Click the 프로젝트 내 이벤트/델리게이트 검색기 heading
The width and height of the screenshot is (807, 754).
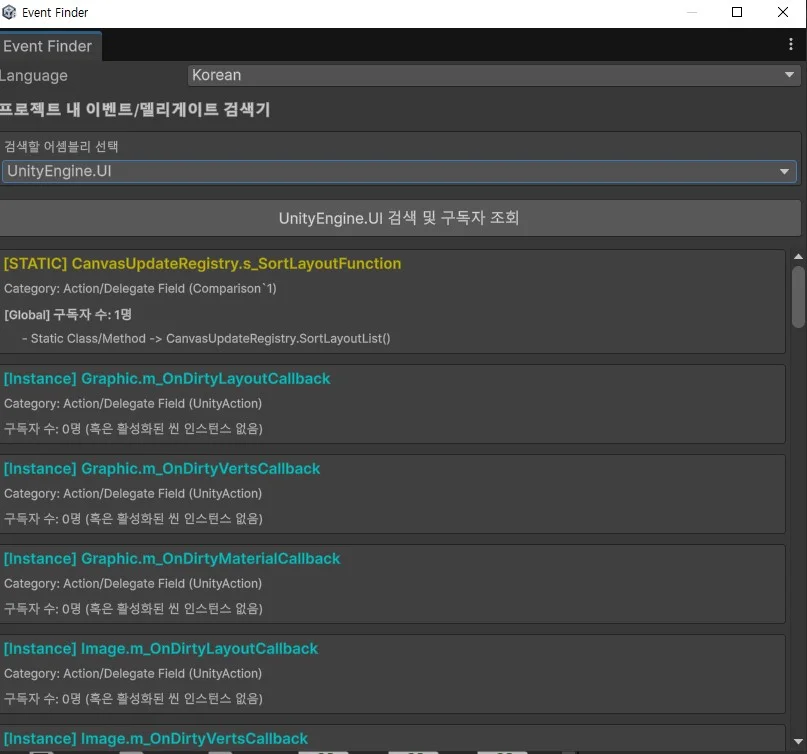135,110
